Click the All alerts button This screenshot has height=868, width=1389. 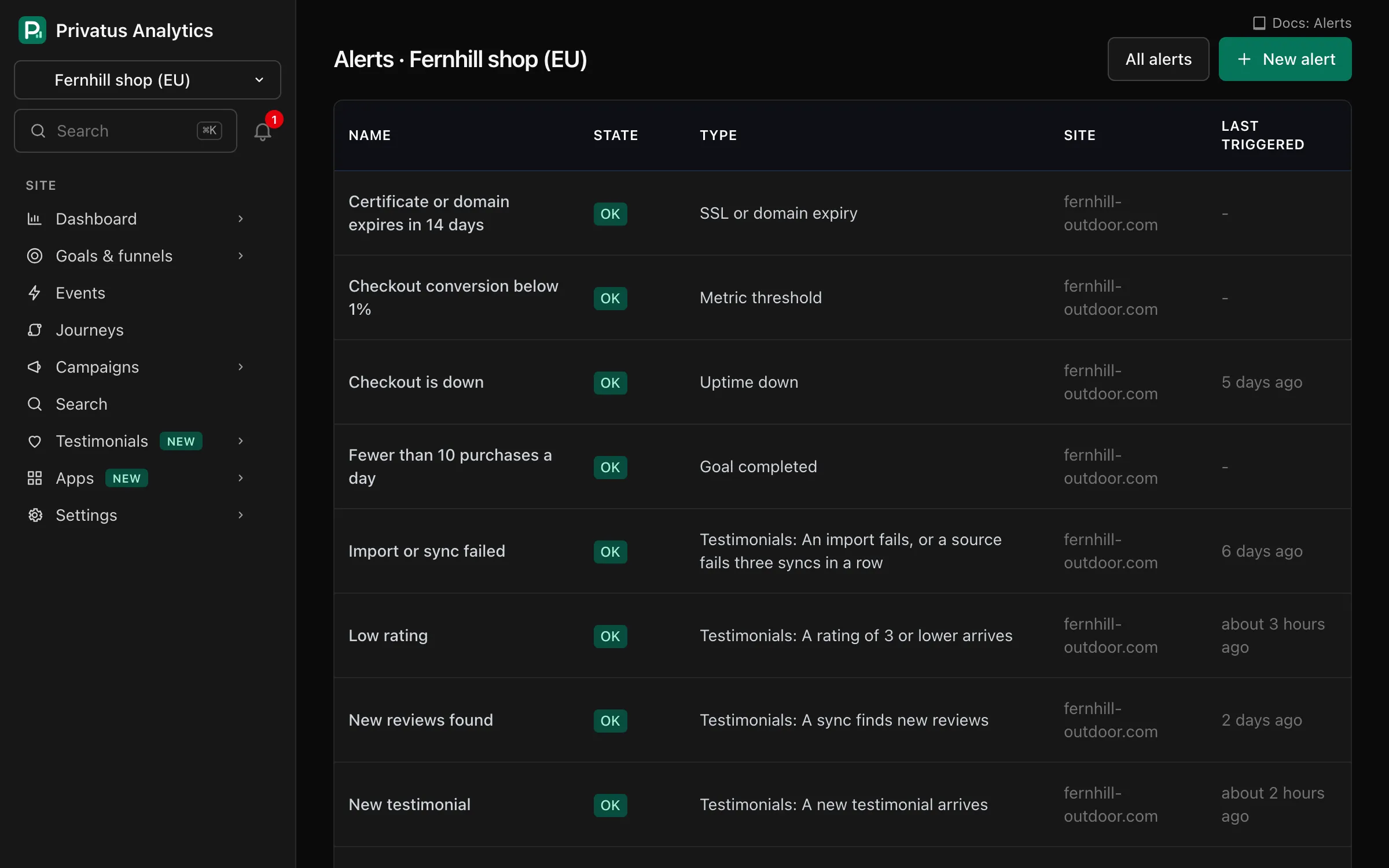(1158, 59)
